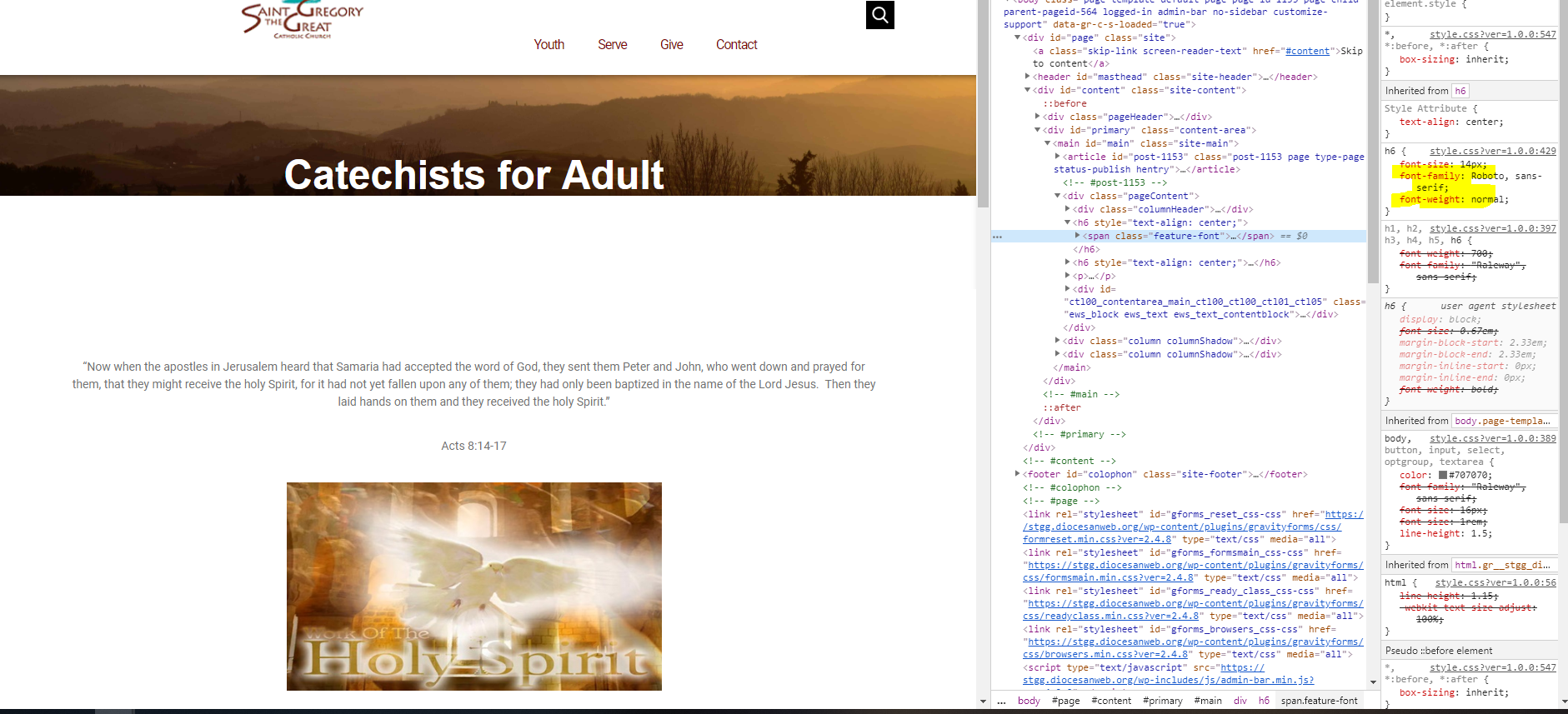The height and width of the screenshot is (714, 1568).
Task: Open the Contact menu item
Action: pyautogui.click(x=736, y=45)
